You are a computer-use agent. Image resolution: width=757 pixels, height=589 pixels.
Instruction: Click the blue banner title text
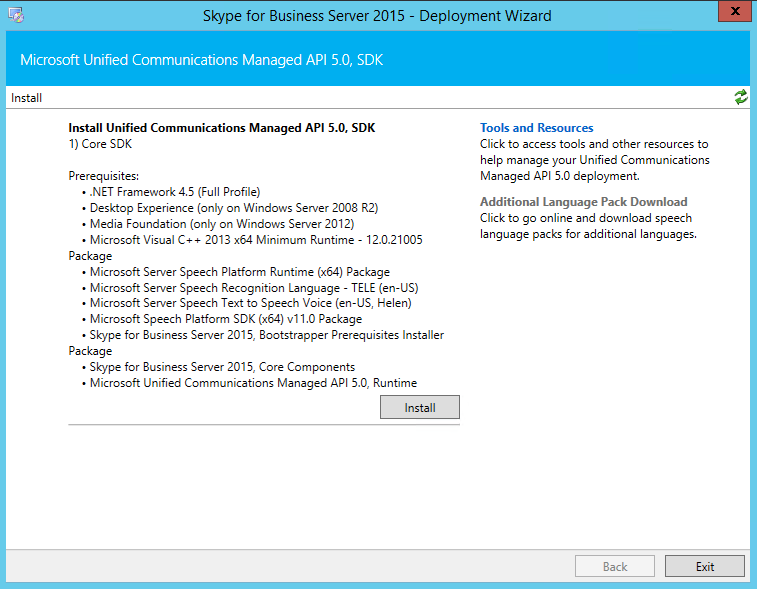click(x=201, y=60)
